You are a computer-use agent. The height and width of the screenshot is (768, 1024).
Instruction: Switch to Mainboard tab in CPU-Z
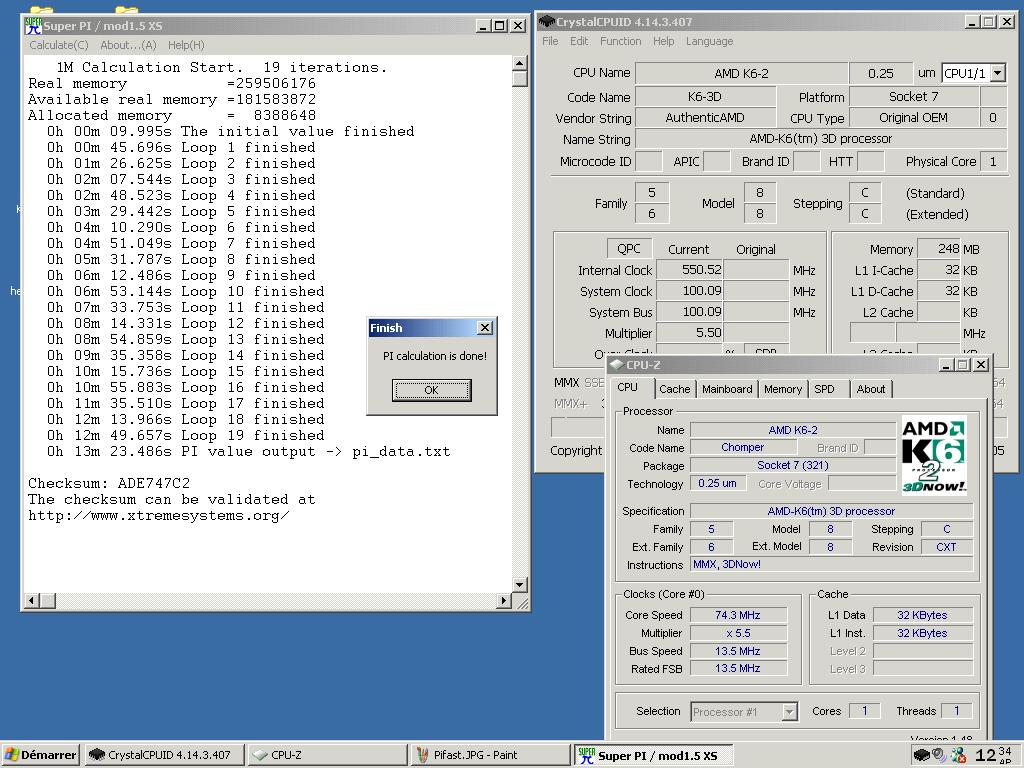point(727,389)
